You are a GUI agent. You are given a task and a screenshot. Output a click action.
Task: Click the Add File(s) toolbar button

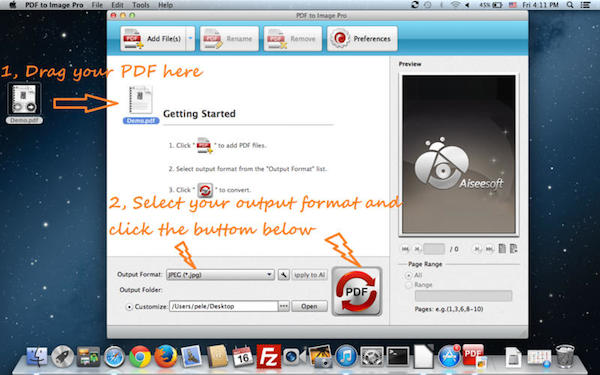[153, 39]
